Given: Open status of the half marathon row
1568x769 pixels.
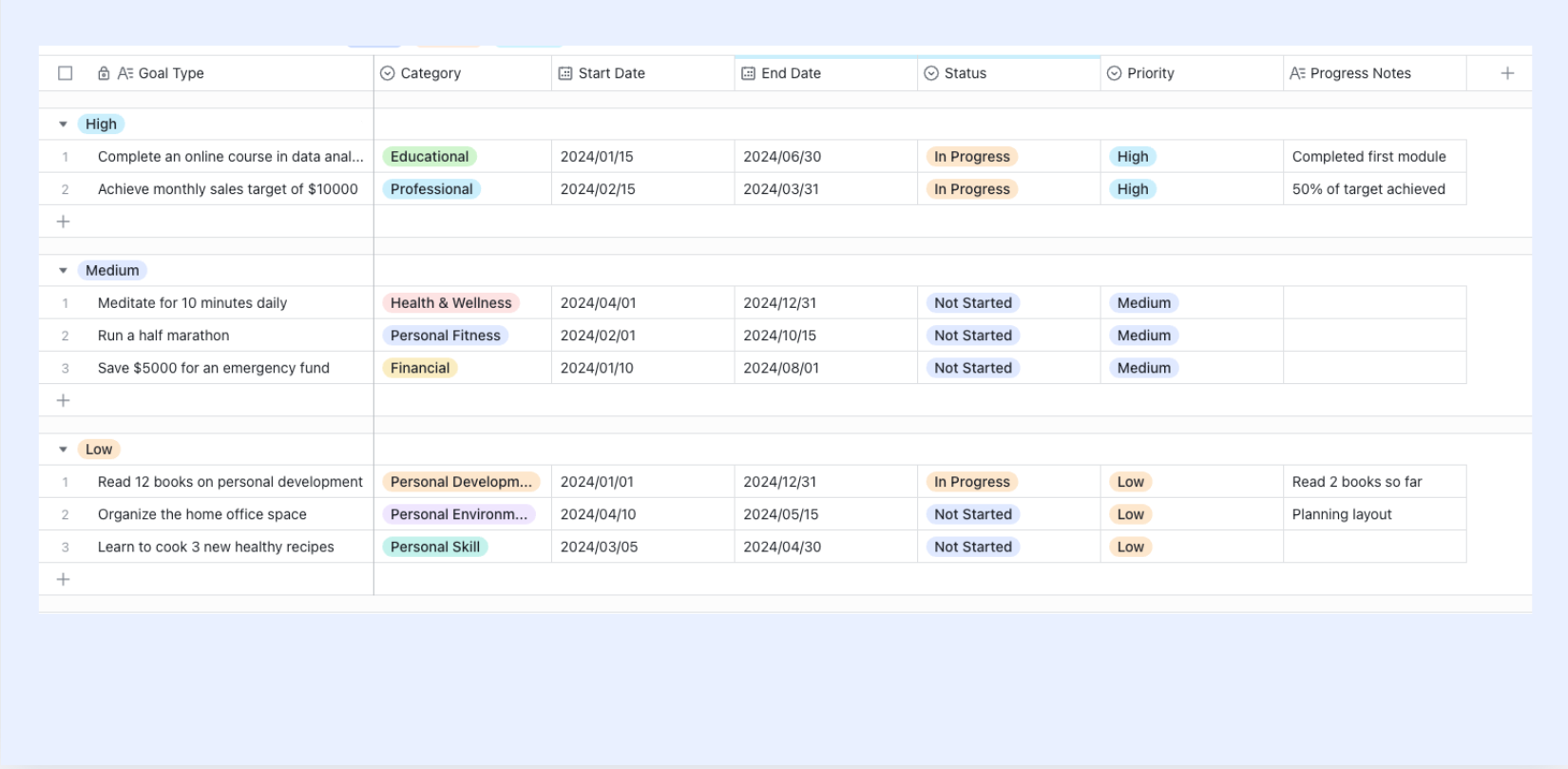Looking at the screenshot, I should pyautogui.click(x=973, y=336).
